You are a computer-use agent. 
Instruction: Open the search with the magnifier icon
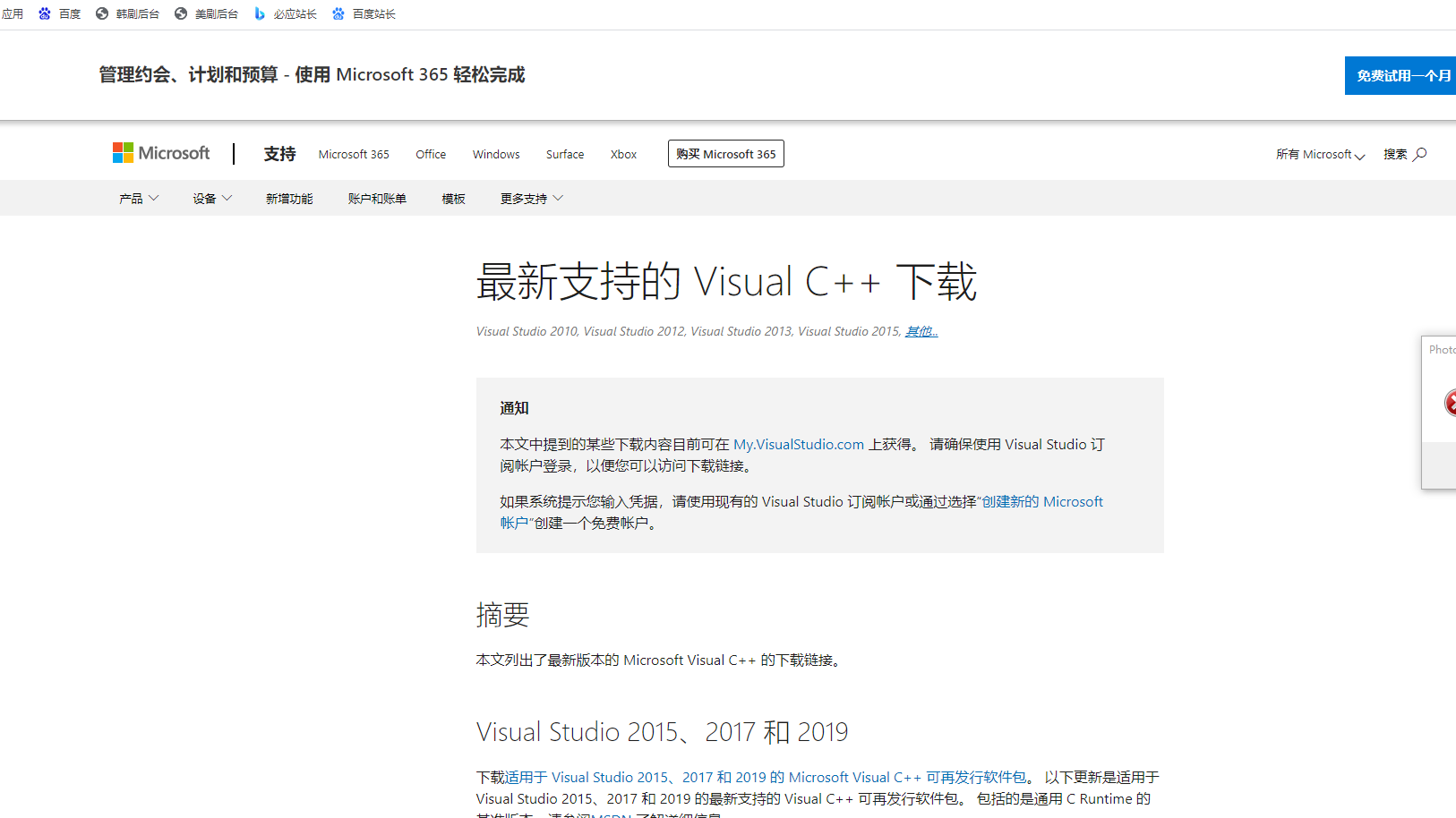pos(1419,153)
